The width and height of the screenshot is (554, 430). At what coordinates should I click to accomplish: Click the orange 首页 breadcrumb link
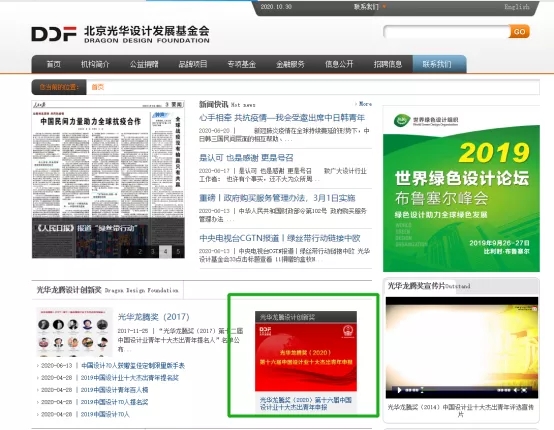click(x=98, y=87)
